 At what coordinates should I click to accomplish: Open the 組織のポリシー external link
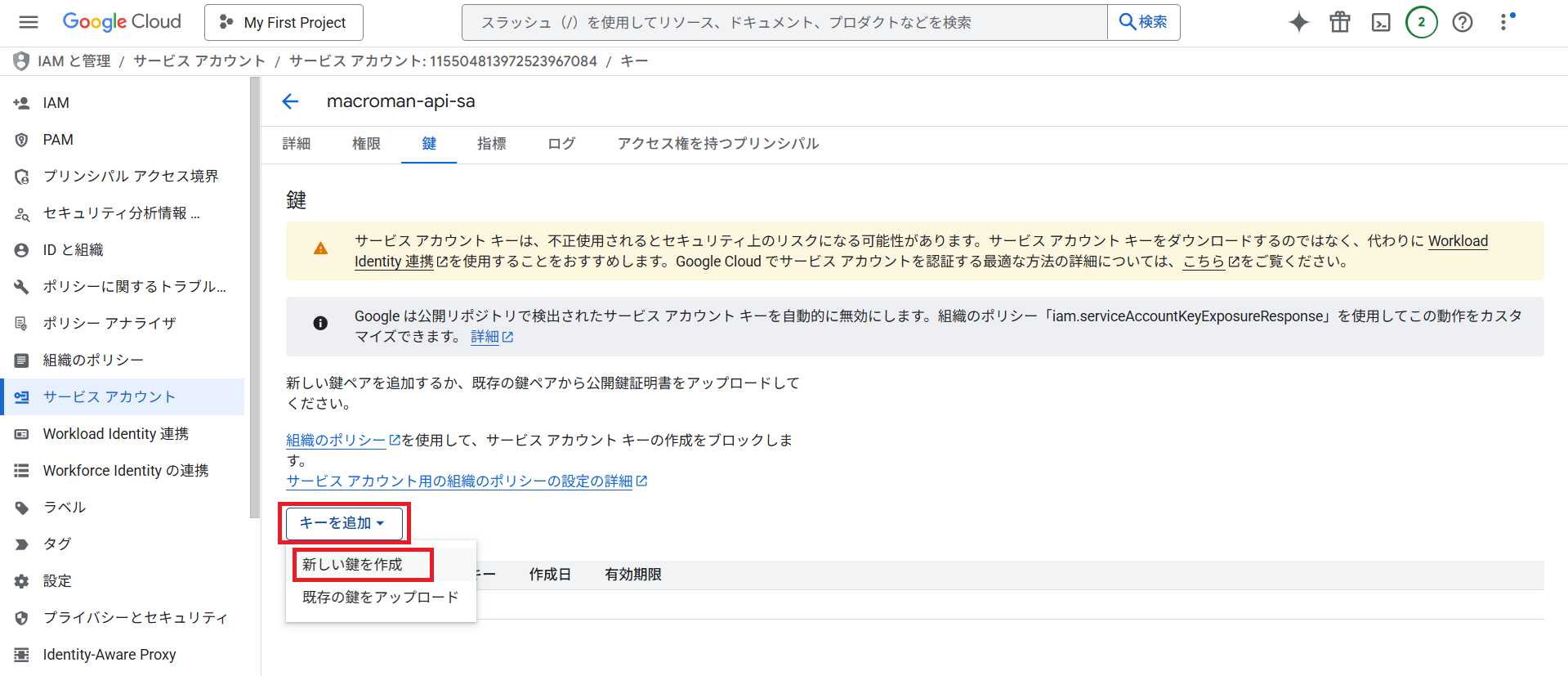point(343,441)
